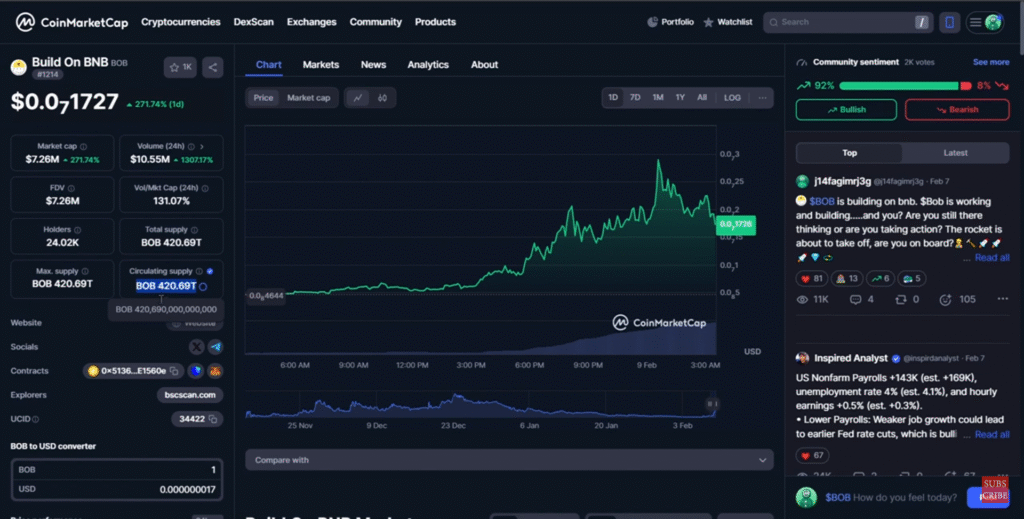Switch to the News tab
The width and height of the screenshot is (1024, 519).
373,65
